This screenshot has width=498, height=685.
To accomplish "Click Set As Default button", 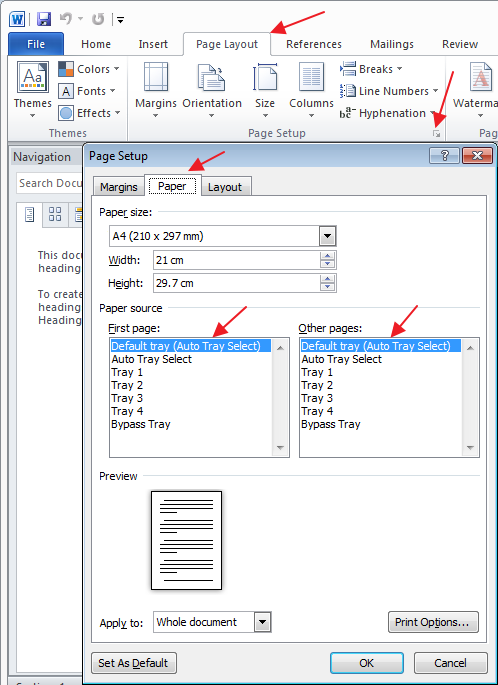I will (x=134, y=663).
